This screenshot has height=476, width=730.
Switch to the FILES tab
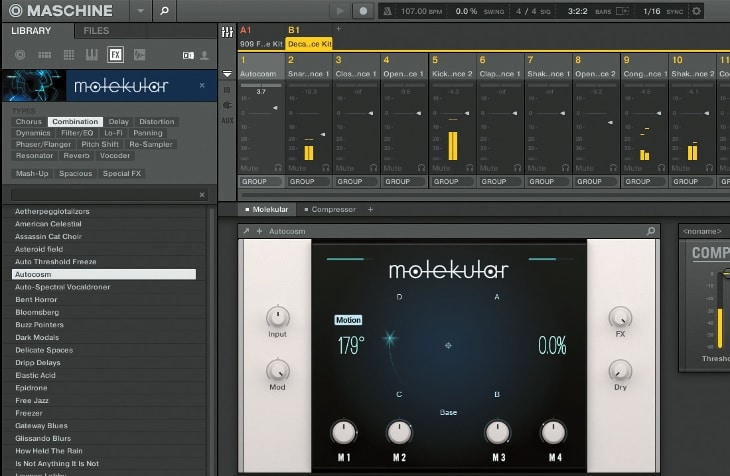tap(96, 31)
